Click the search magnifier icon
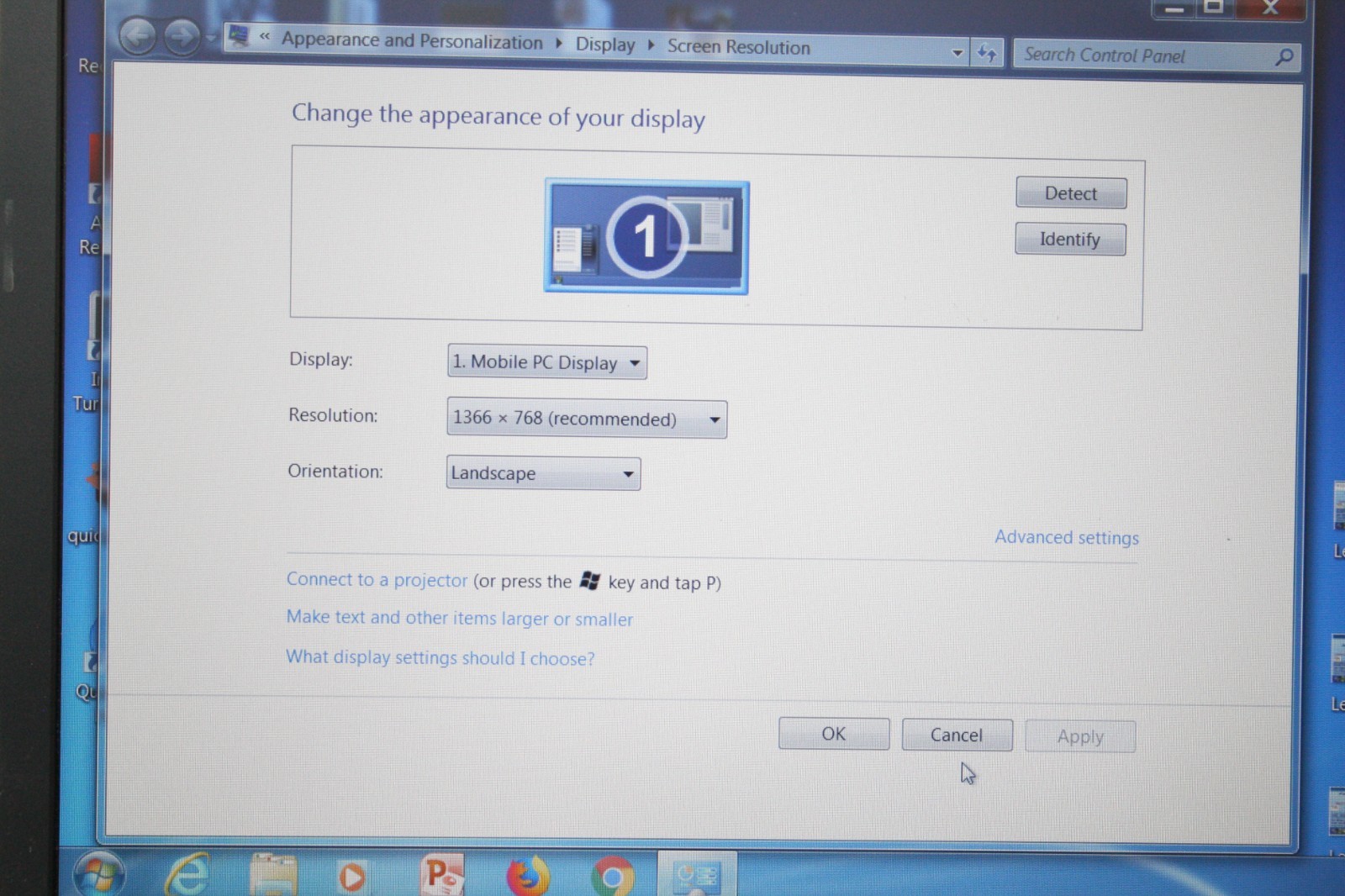Viewport: 1345px width, 896px height. point(1284,57)
